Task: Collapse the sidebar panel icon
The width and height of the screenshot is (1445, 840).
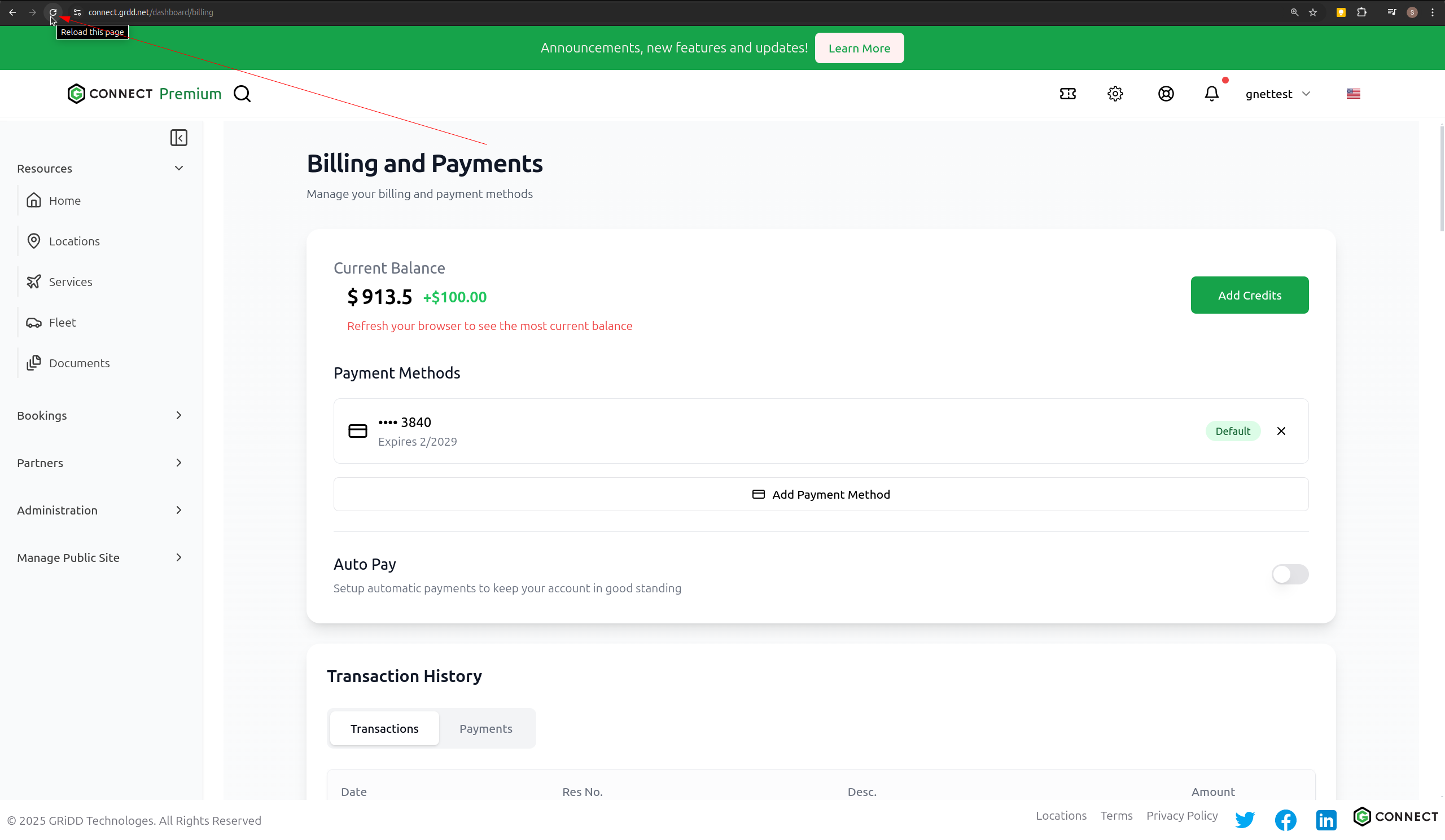Action: coord(179,138)
